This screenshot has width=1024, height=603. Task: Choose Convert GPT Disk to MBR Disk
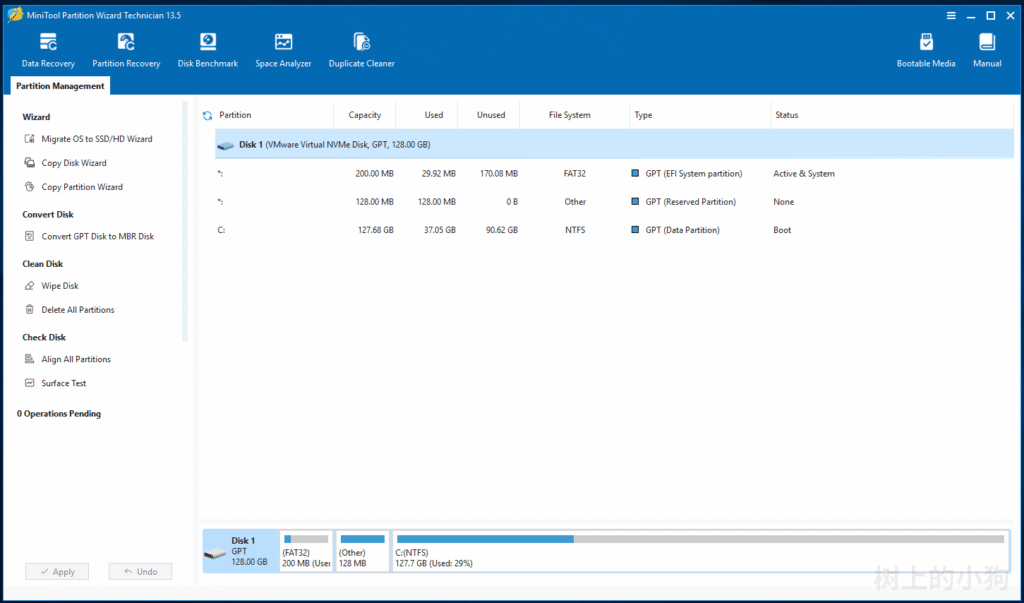tap(97, 237)
